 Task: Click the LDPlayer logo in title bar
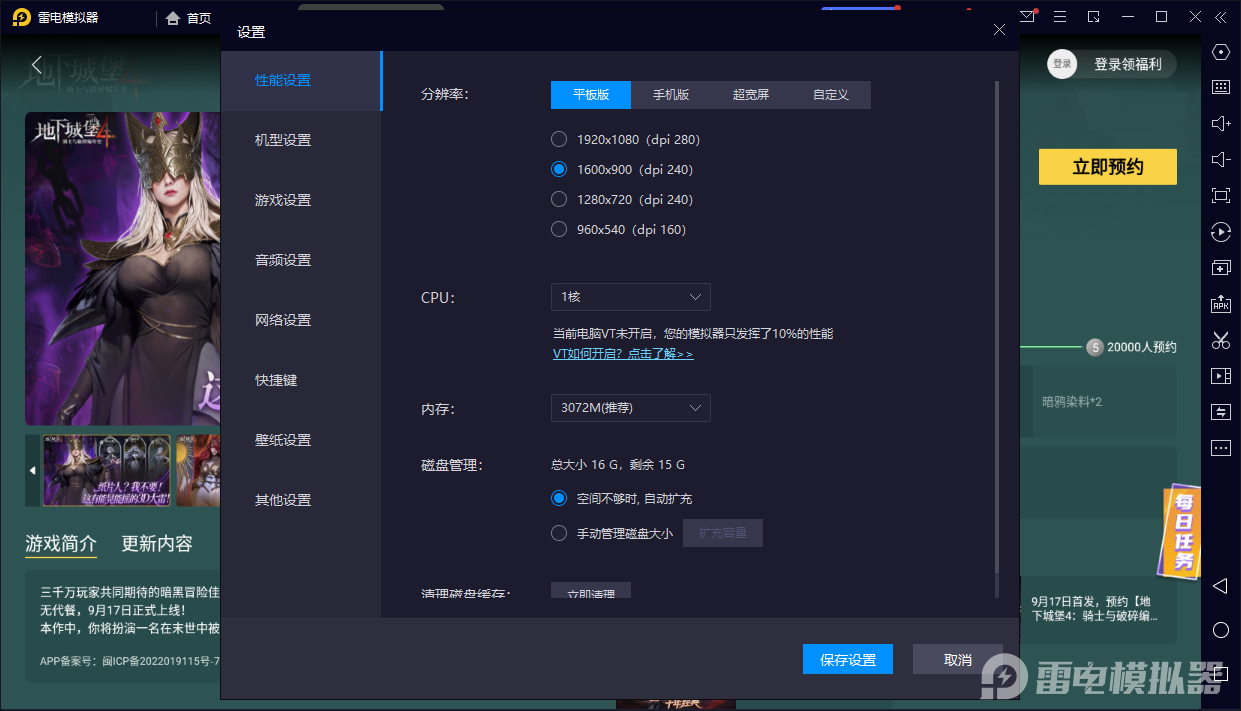pyautogui.click(x=21, y=17)
